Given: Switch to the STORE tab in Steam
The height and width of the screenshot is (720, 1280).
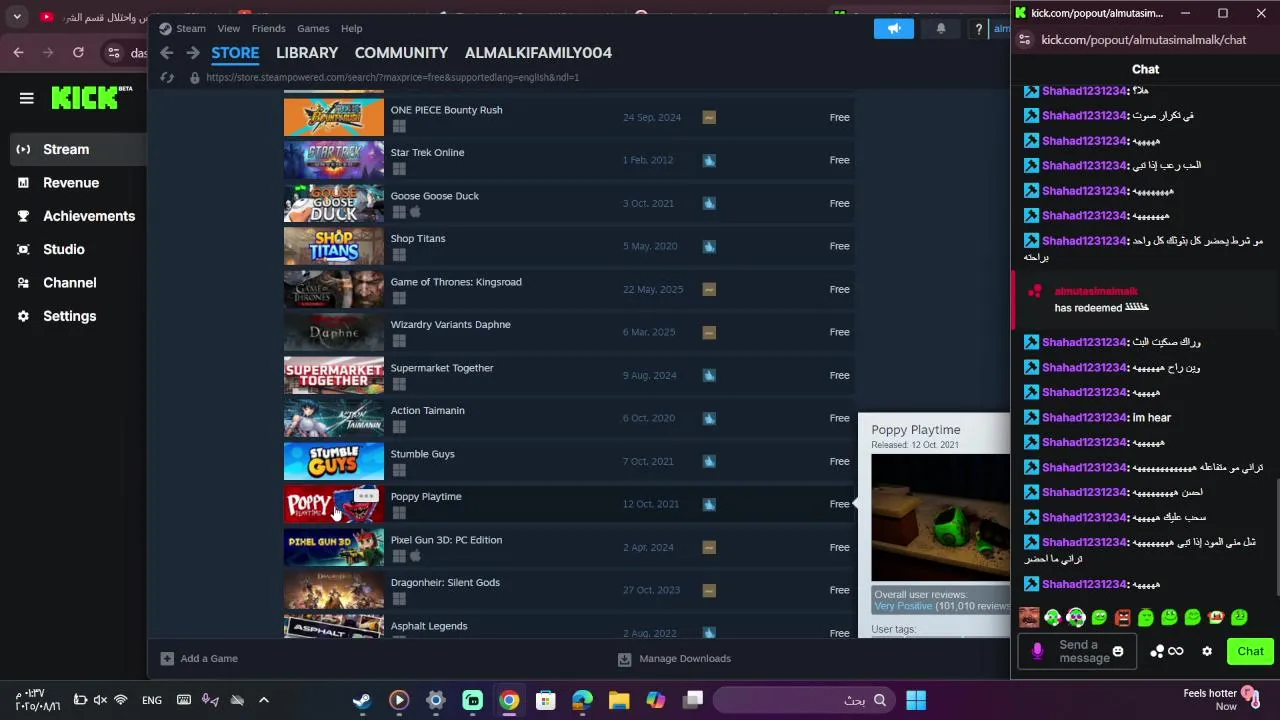Looking at the screenshot, I should (x=235, y=52).
